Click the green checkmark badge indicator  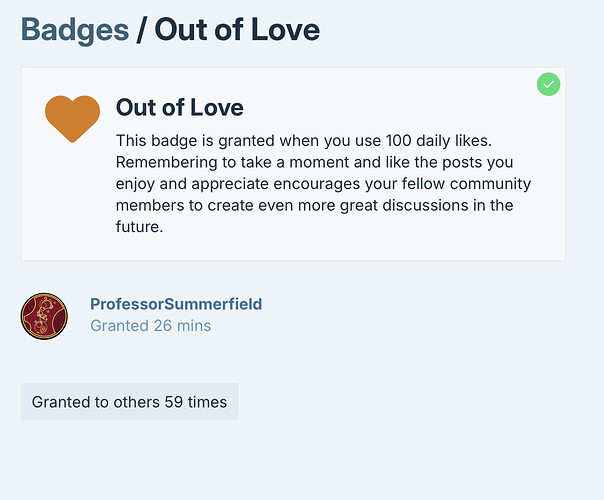tap(549, 84)
